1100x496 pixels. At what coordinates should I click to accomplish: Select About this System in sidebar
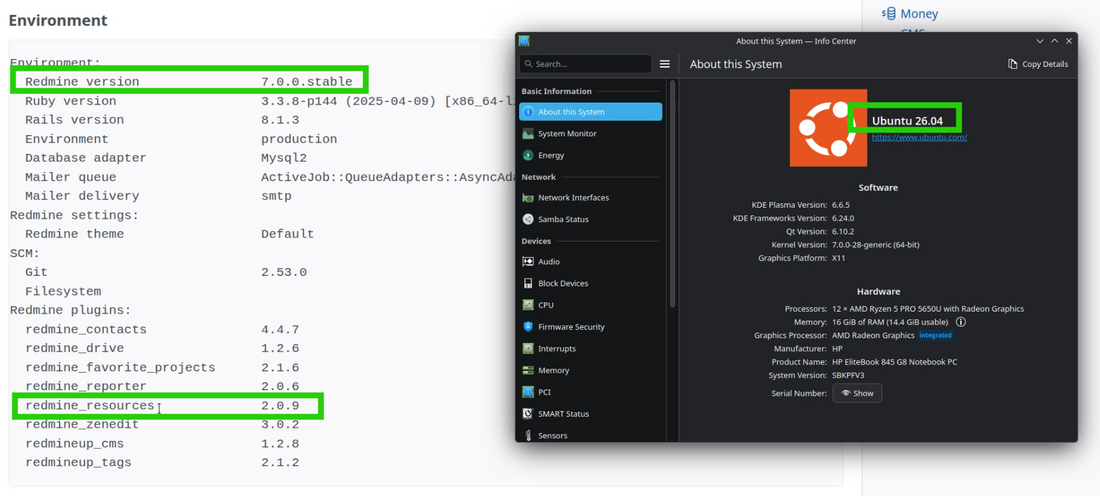(591, 112)
